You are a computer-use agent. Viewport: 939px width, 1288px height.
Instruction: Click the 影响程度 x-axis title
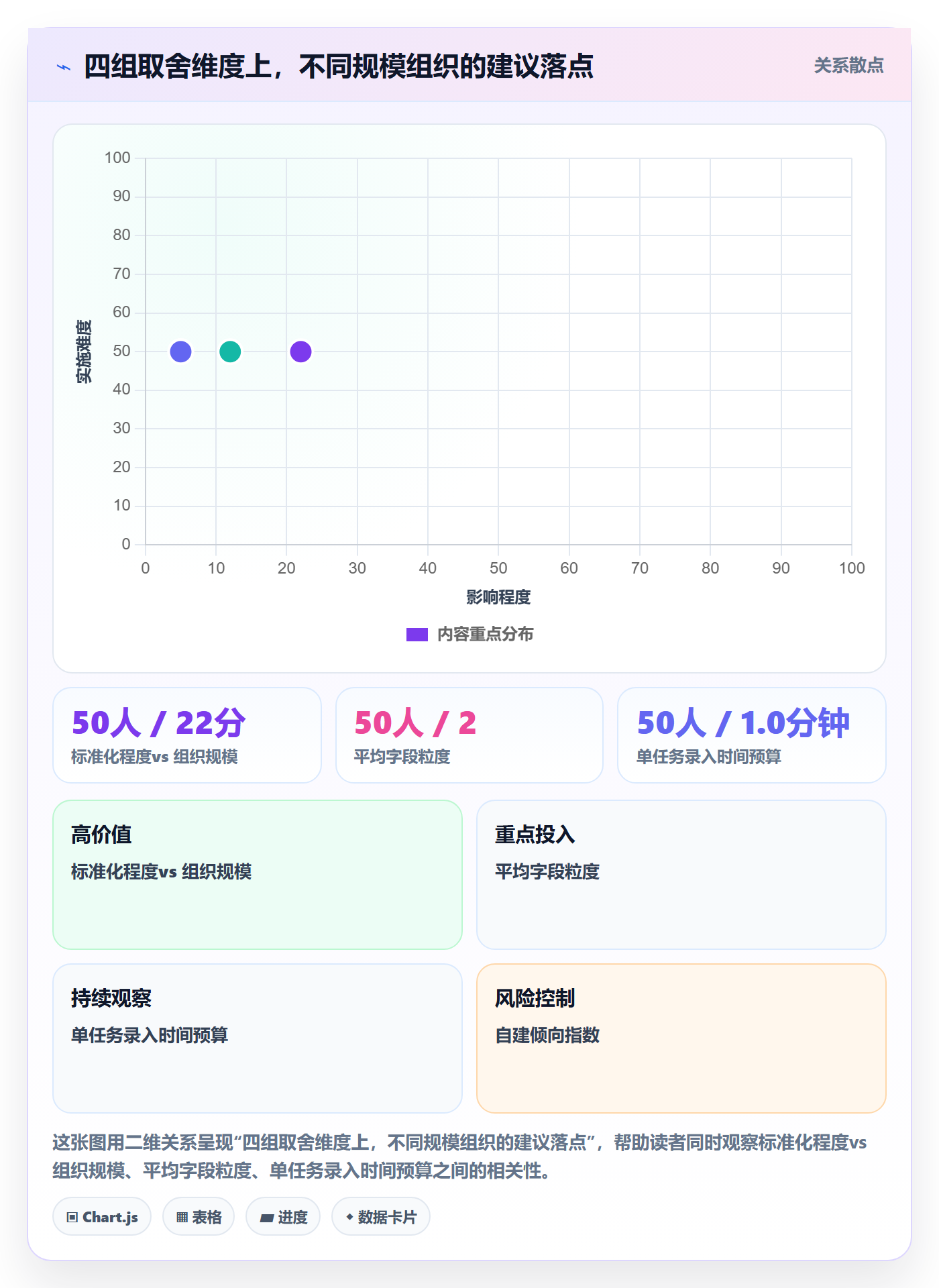tap(498, 597)
